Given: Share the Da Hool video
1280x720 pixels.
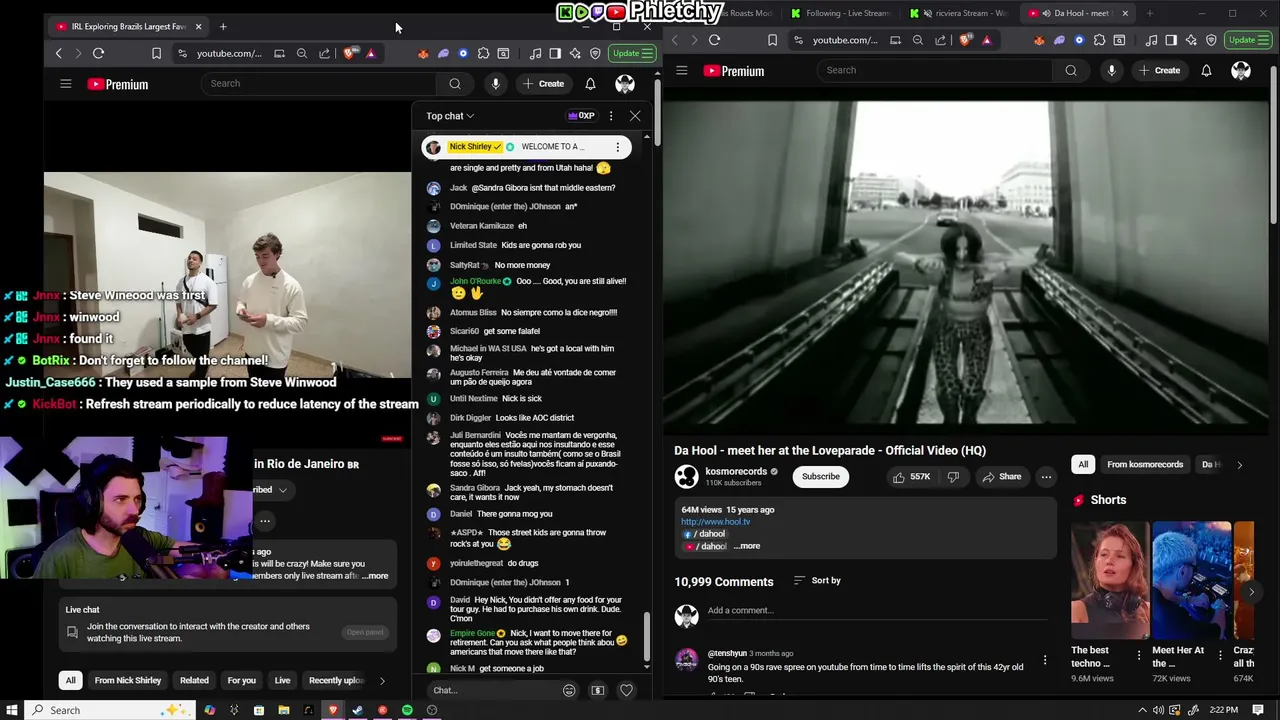Looking at the screenshot, I should [1001, 477].
